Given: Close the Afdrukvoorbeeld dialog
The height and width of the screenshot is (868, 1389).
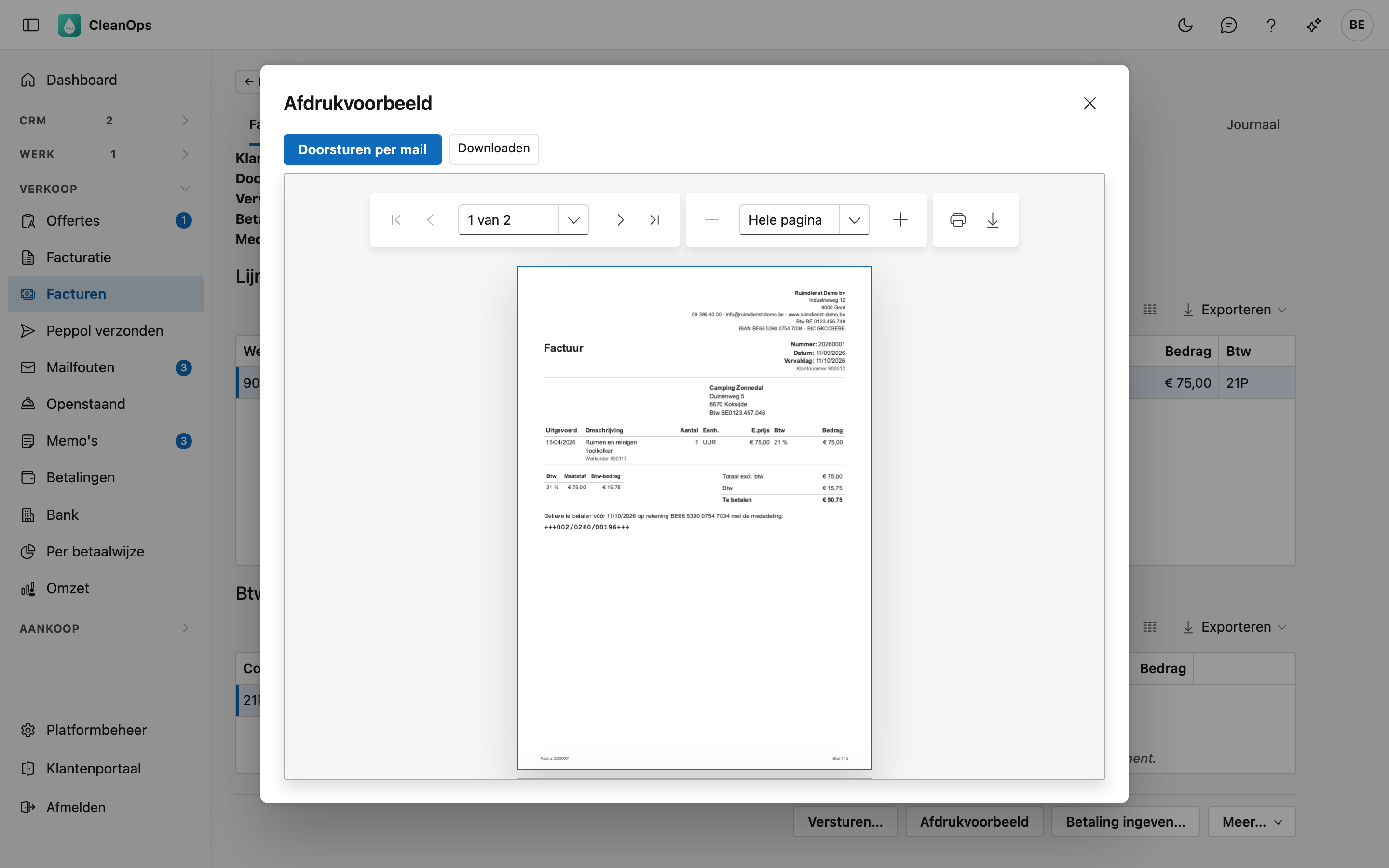Looking at the screenshot, I should (1089, 103).
